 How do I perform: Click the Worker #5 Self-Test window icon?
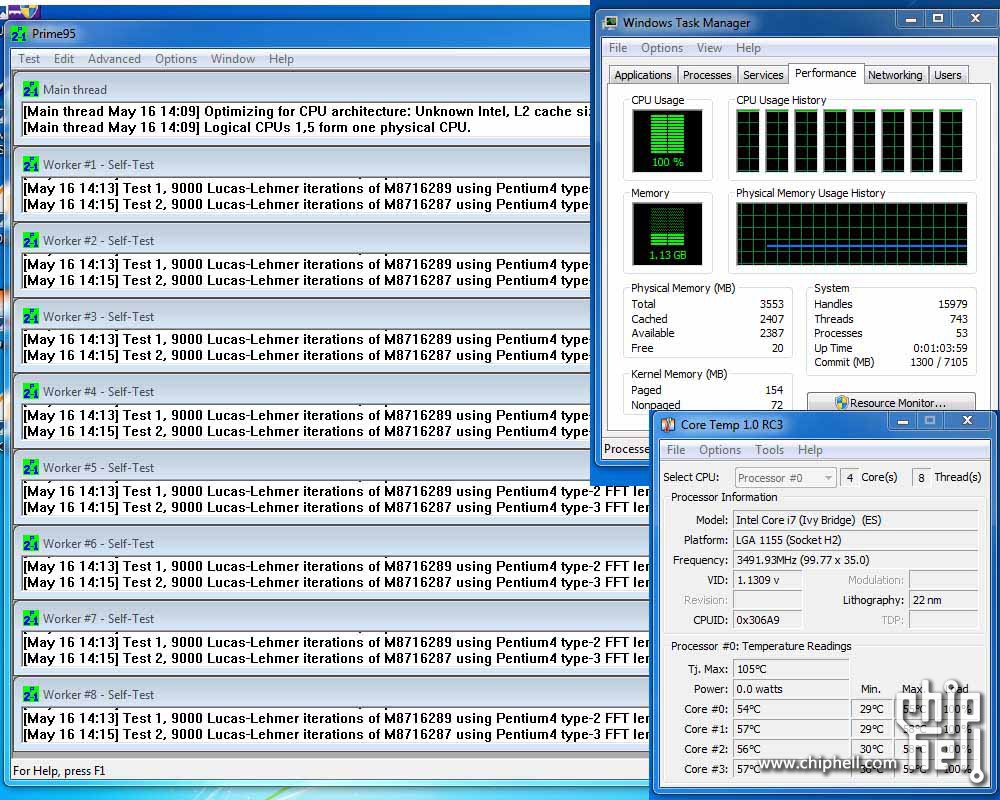point(31,468)
